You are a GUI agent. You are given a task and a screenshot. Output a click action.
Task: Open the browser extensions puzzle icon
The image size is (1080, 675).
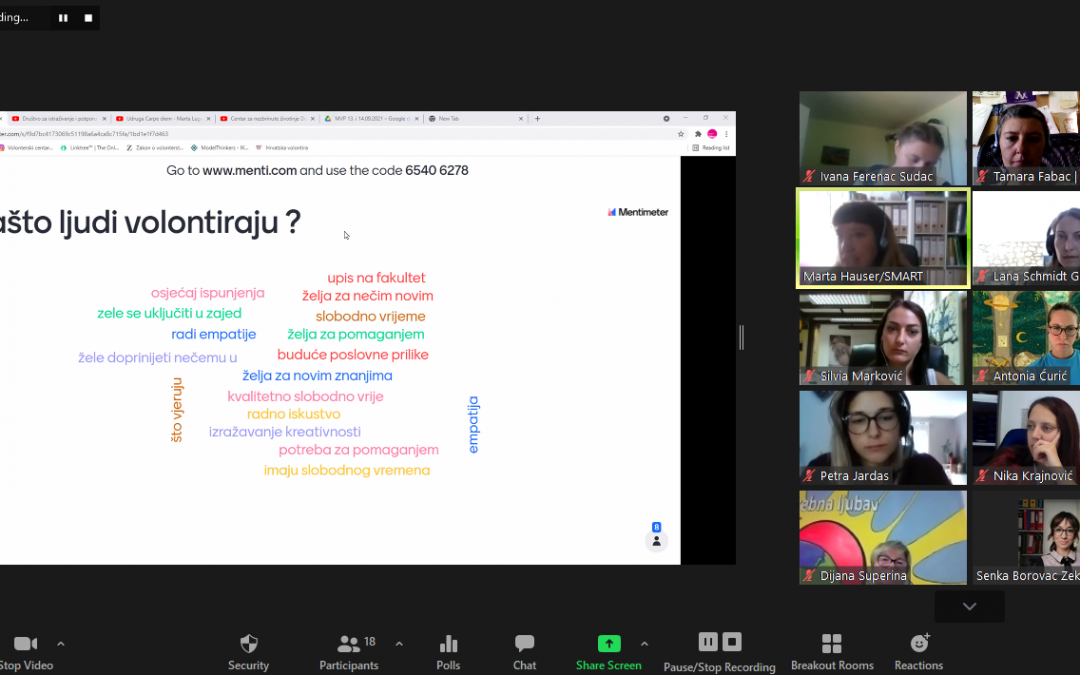pyautogui.click(x=698, y=134)
